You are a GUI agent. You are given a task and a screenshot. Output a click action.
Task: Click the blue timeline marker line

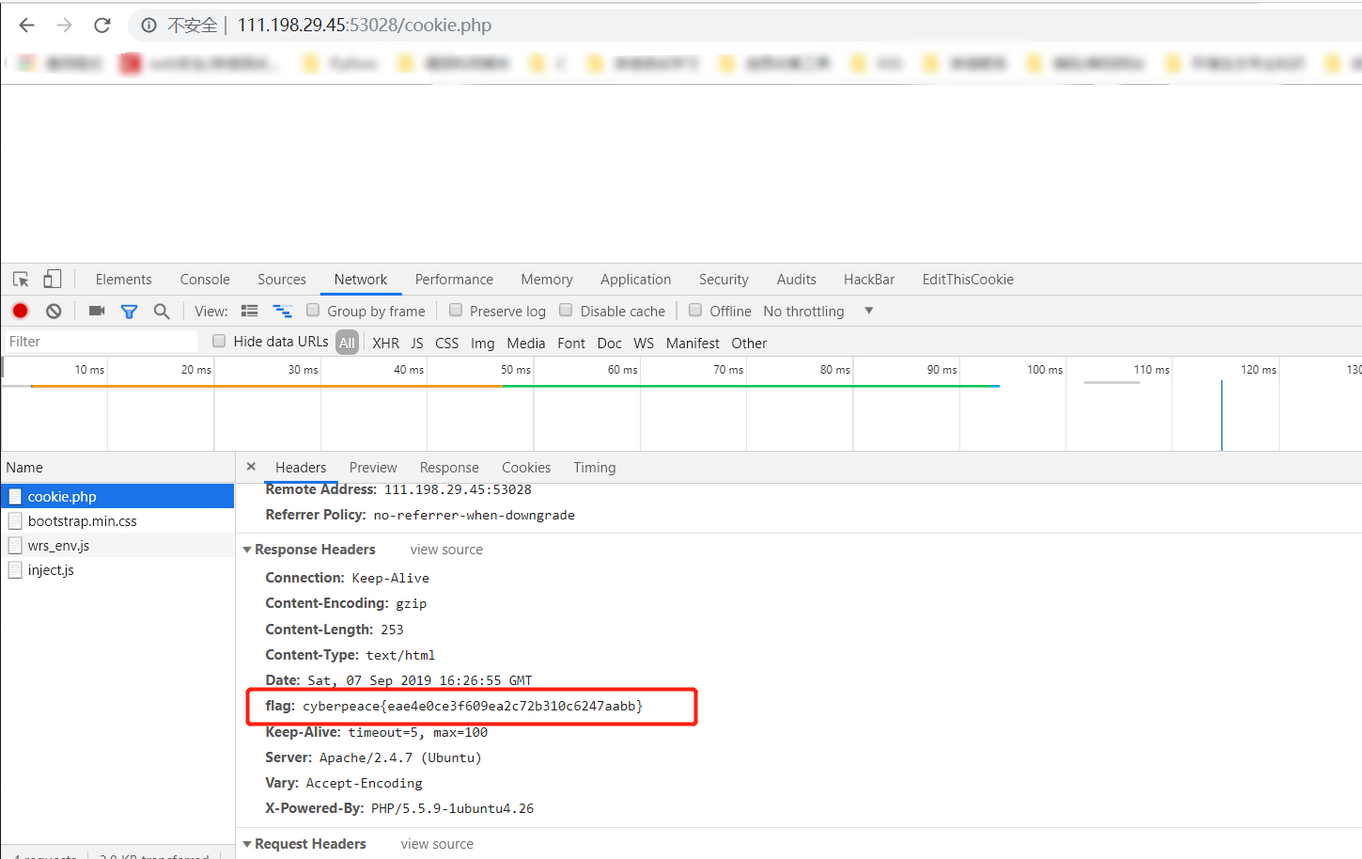click(1221, 415)
